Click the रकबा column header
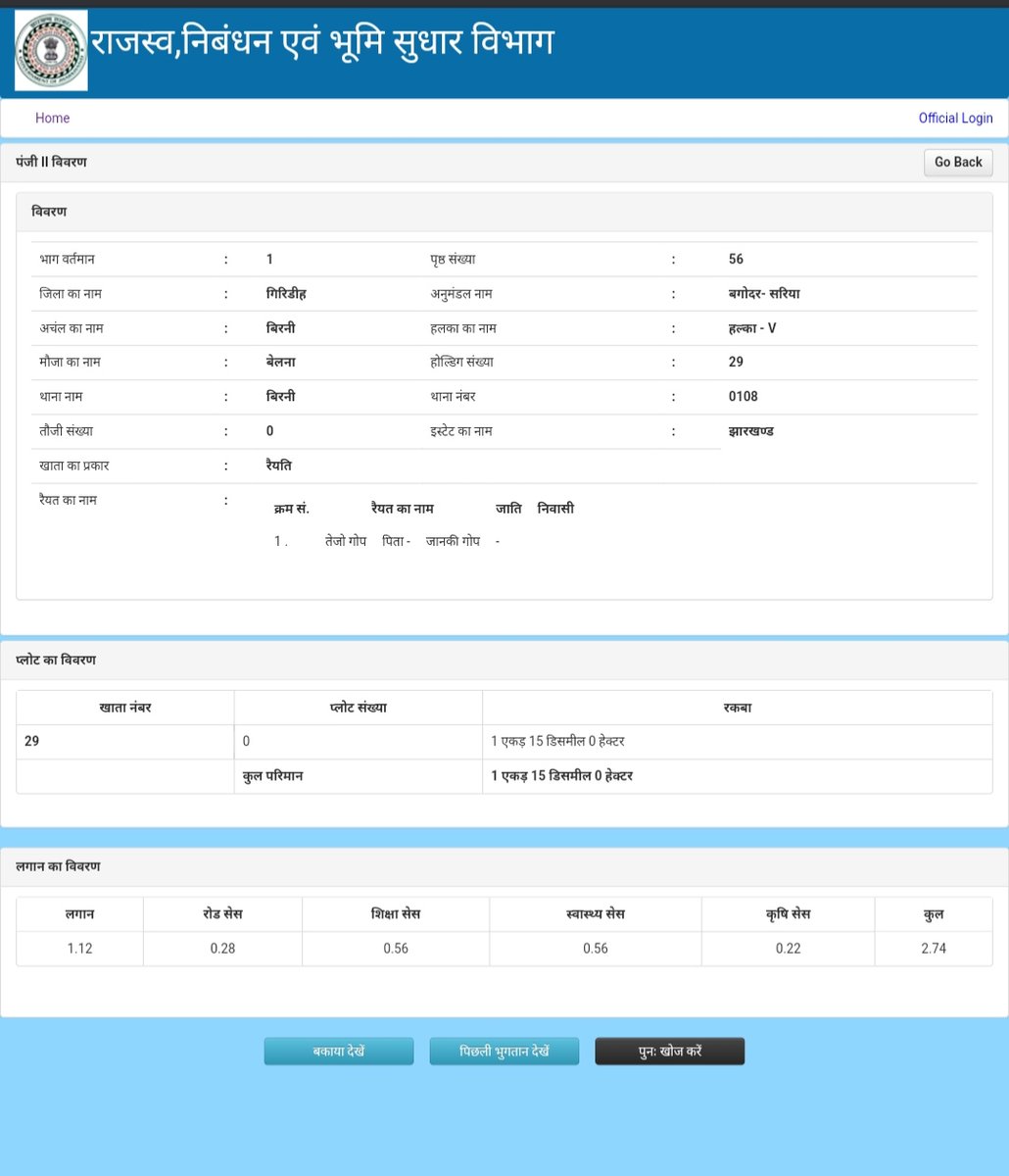The image size is (1009, 1176). (738, 708)
